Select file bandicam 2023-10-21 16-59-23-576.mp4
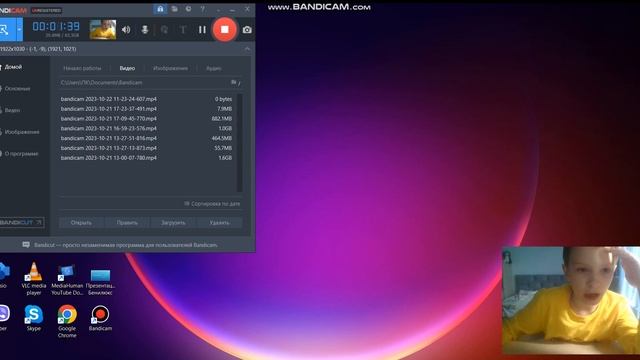This screenshot has height=360, width=640. click(x=147, y=128)
